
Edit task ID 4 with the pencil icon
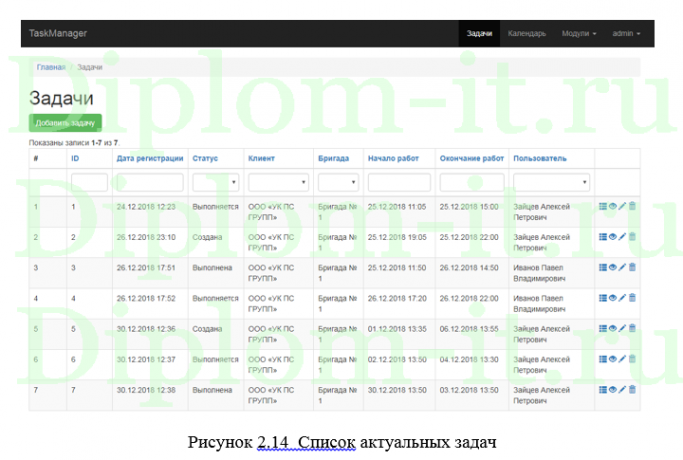point(622,298)
